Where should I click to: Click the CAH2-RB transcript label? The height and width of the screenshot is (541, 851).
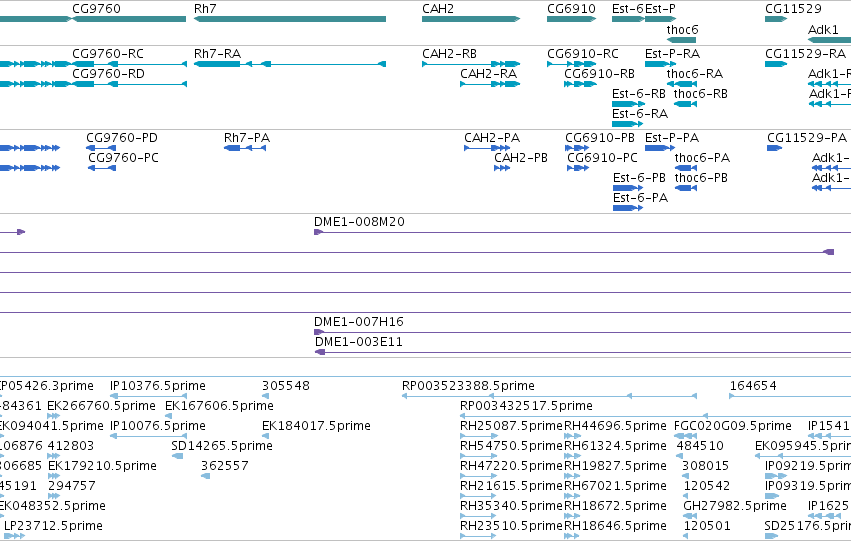[449, 54]
